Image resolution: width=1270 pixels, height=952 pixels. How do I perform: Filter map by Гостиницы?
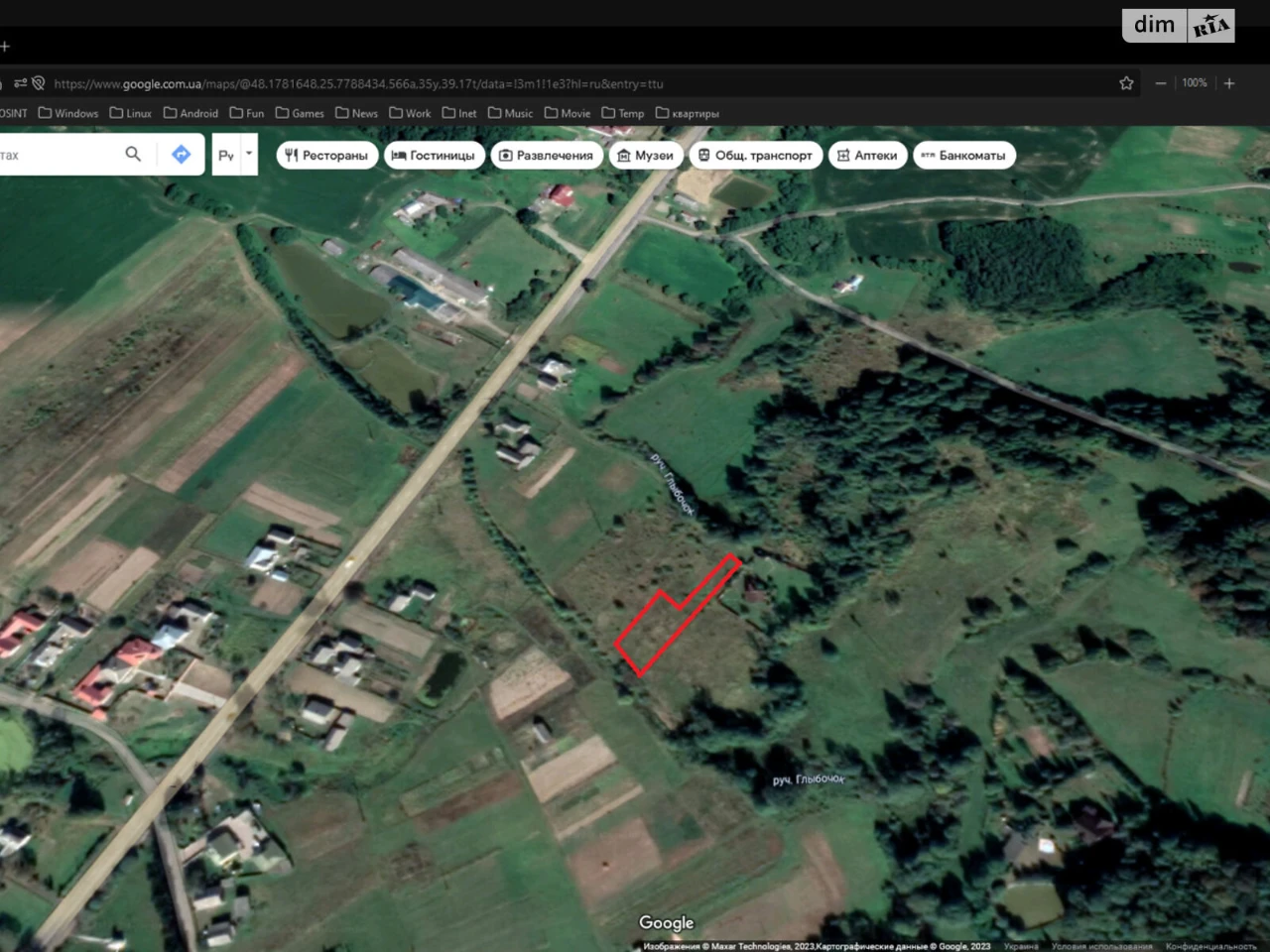click(x=434, y=155)
